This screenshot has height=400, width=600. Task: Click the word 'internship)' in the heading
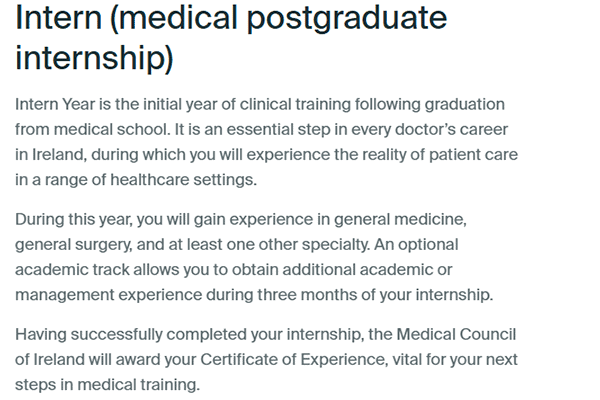coord(94,58)
